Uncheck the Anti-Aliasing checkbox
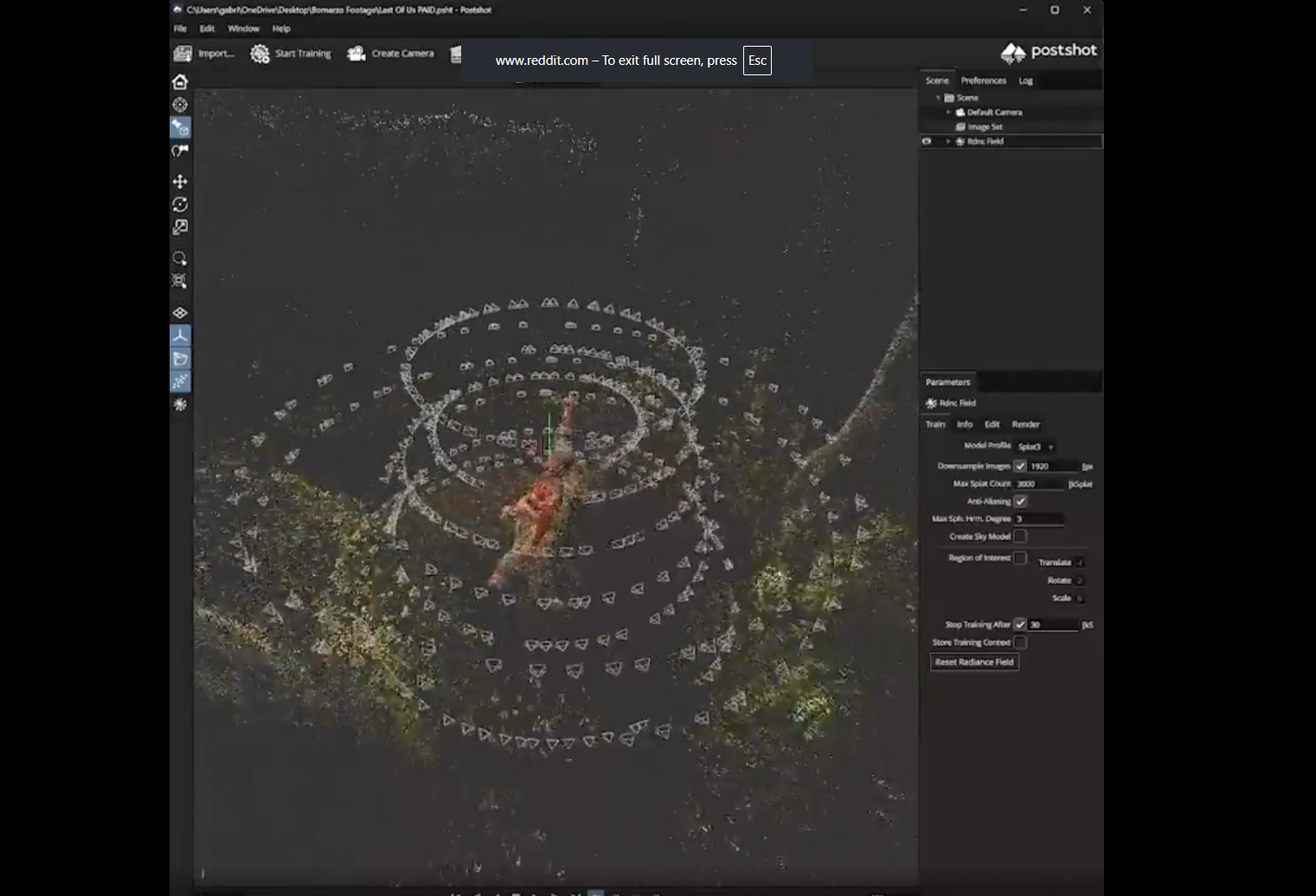The image size is (1316, 896). click(x=1020, y=501)
